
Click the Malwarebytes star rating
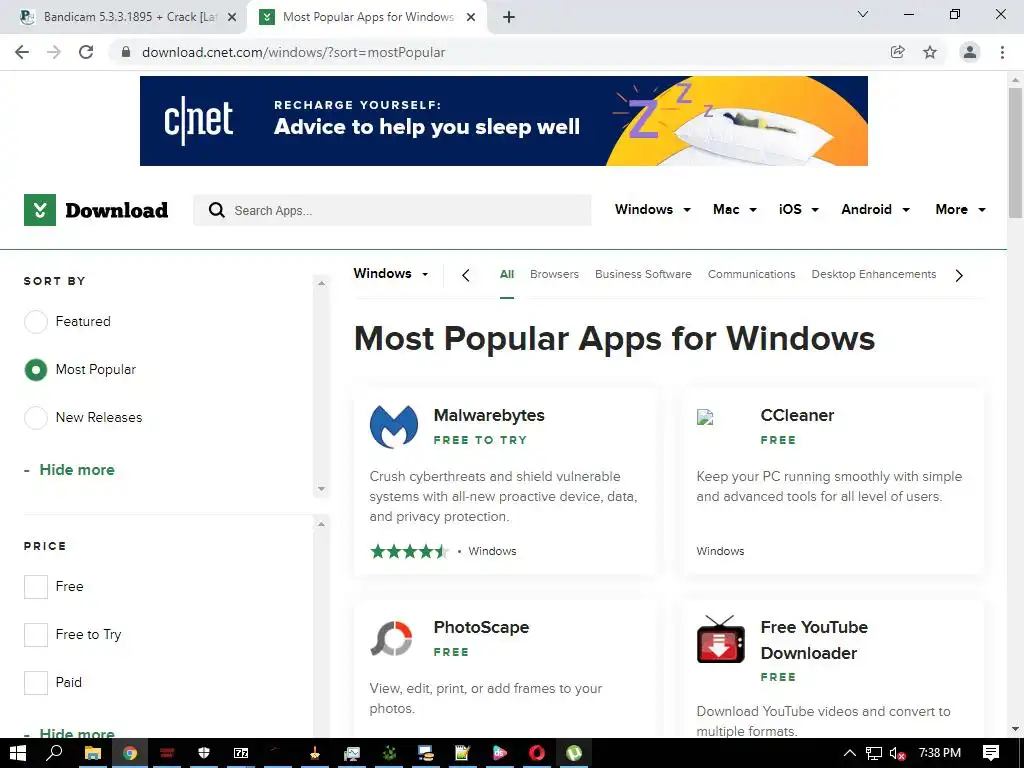coord(409,551)
